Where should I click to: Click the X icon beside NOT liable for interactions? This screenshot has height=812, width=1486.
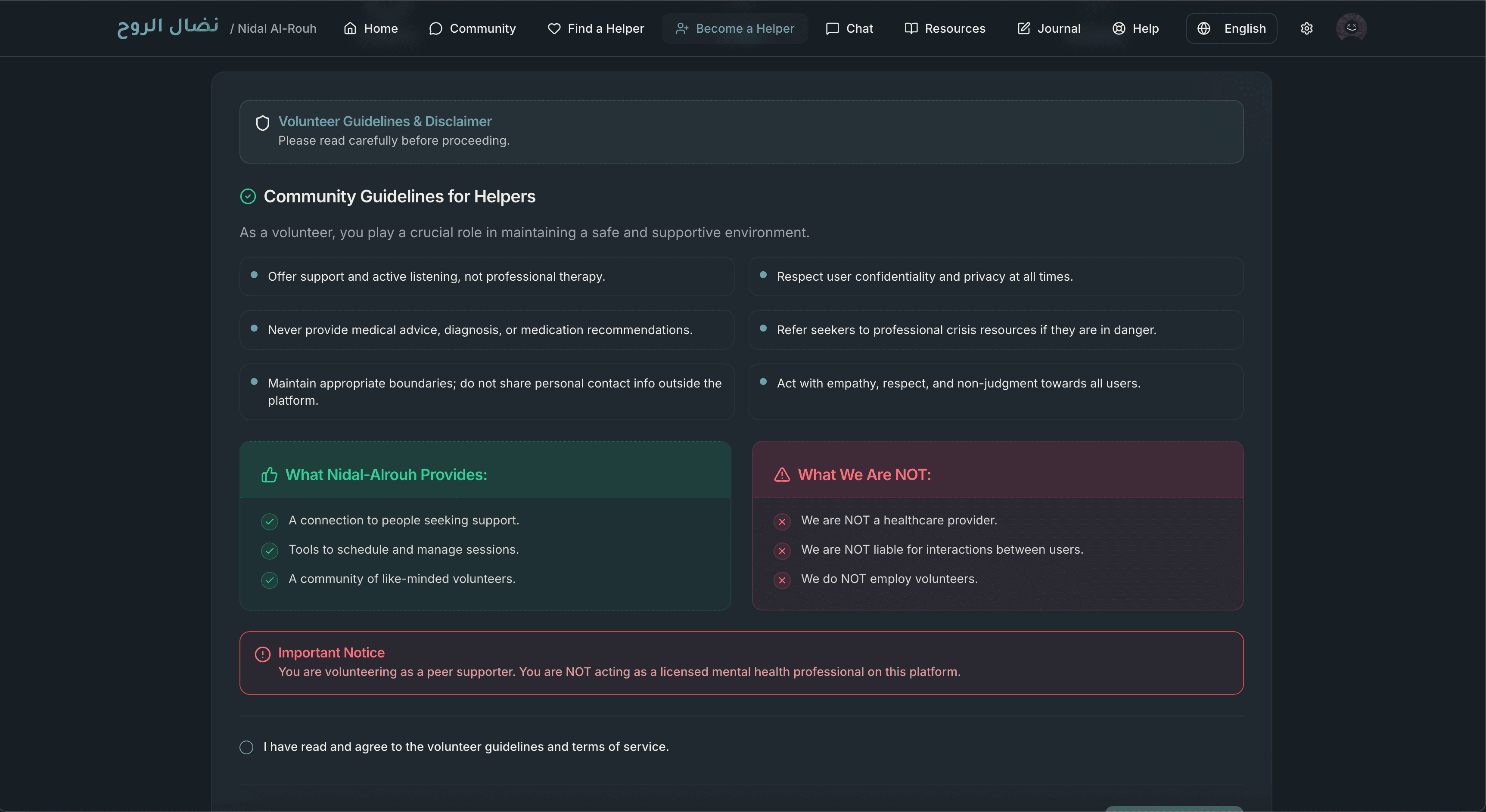point(782,551)
